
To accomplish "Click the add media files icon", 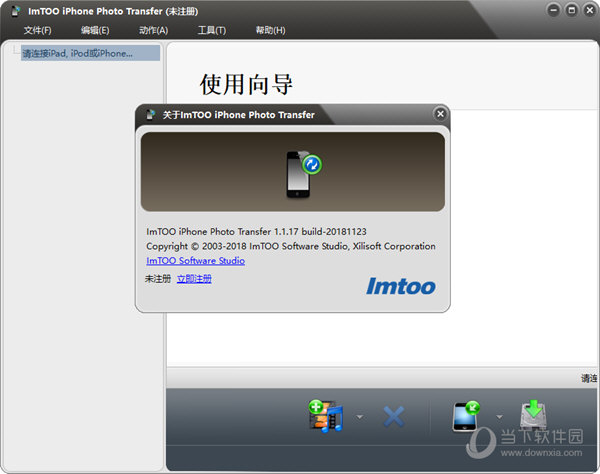I will [326, 416].
